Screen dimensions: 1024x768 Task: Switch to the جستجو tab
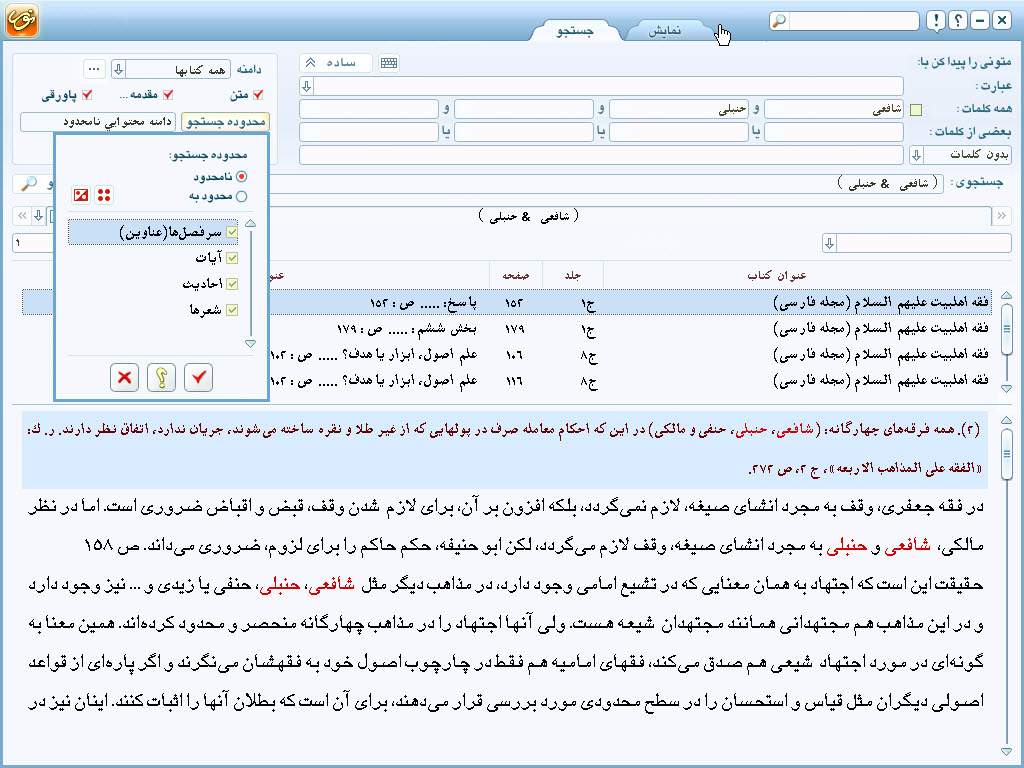[575, 31]
